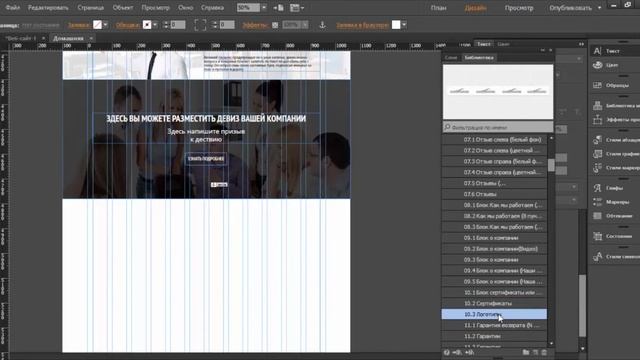Click the browser fill white swatch
This screenshot has height=360, width=640.
(396, 25)
